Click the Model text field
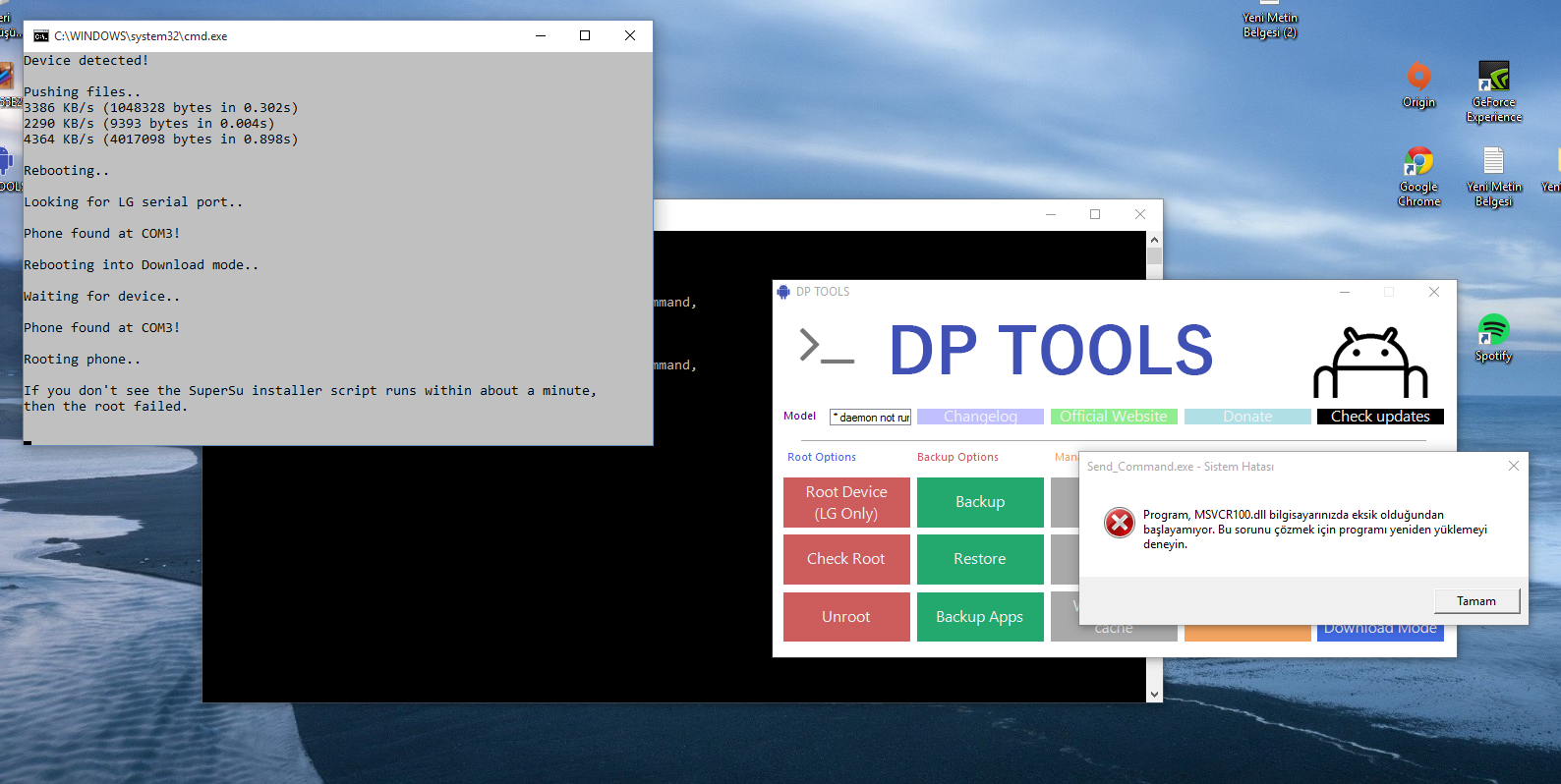 tap(871, 418)
